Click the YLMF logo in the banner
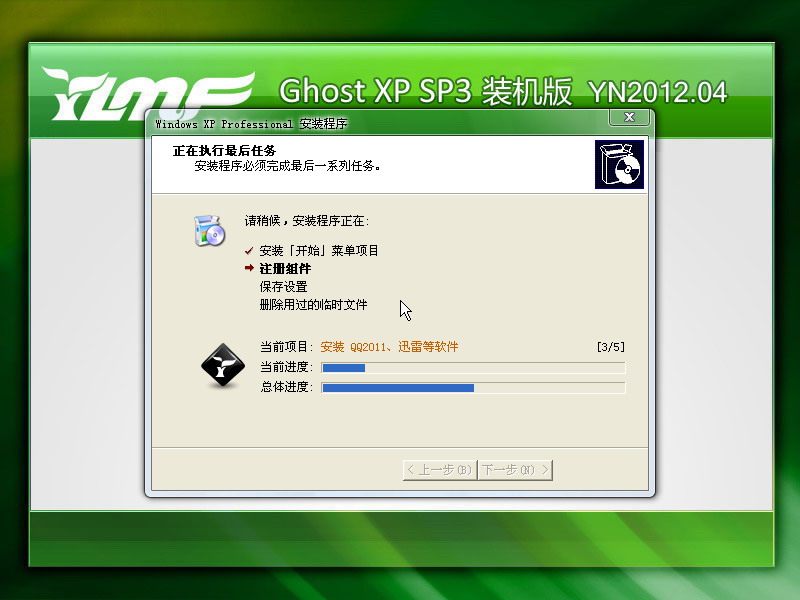Image resolution: width=800 pixels, height=600 pixels. pos(148,94)
